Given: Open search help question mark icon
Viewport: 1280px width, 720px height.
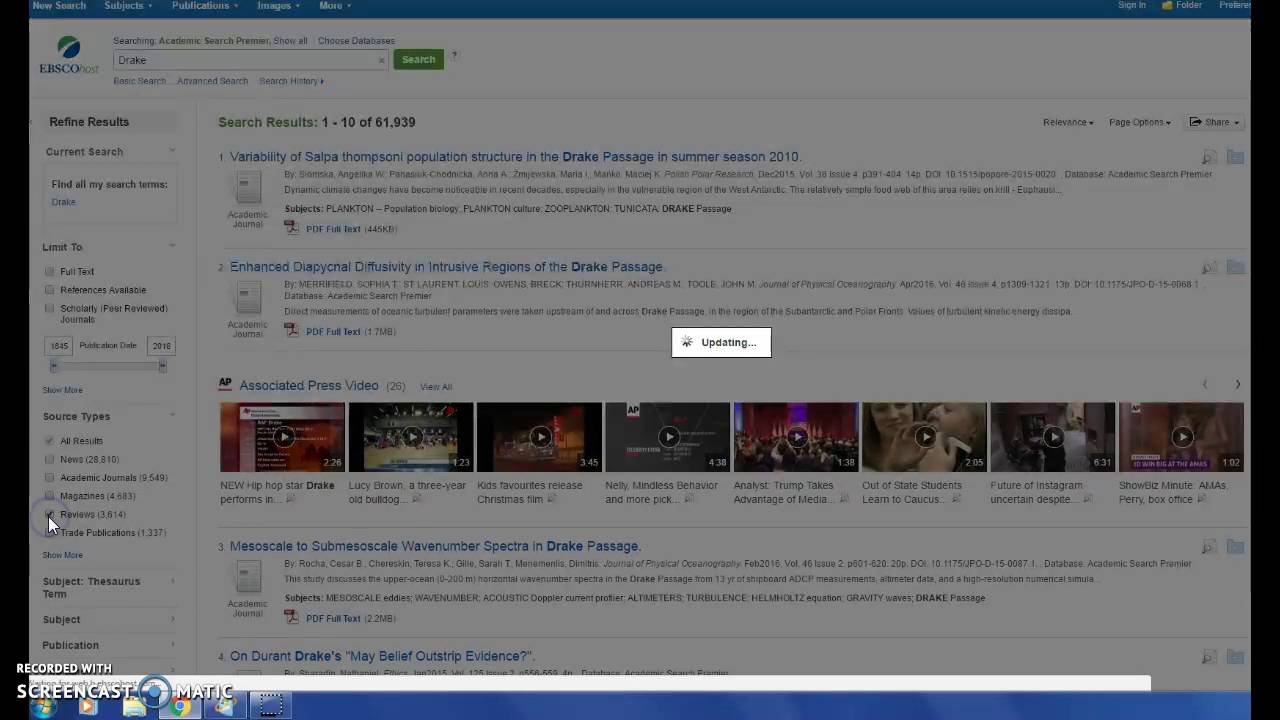Looking at the screenshot, I should [x=454, y=55].
